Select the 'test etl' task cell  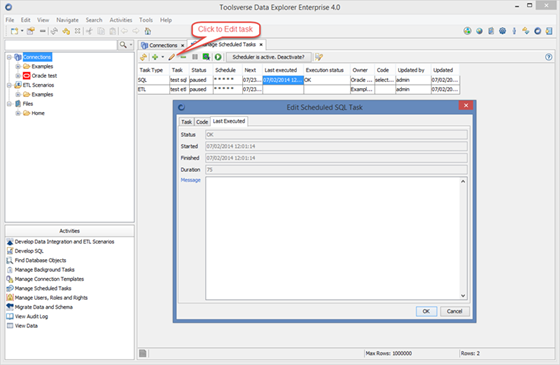point(179,89)
